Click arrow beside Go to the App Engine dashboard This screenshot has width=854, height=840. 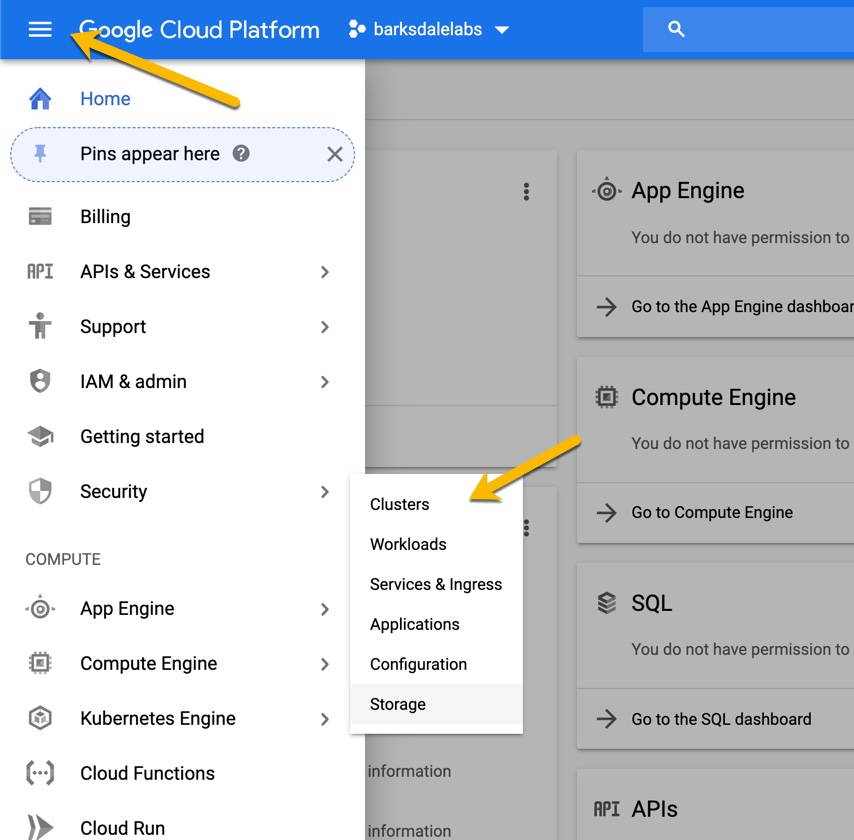(x=606, y=307)
